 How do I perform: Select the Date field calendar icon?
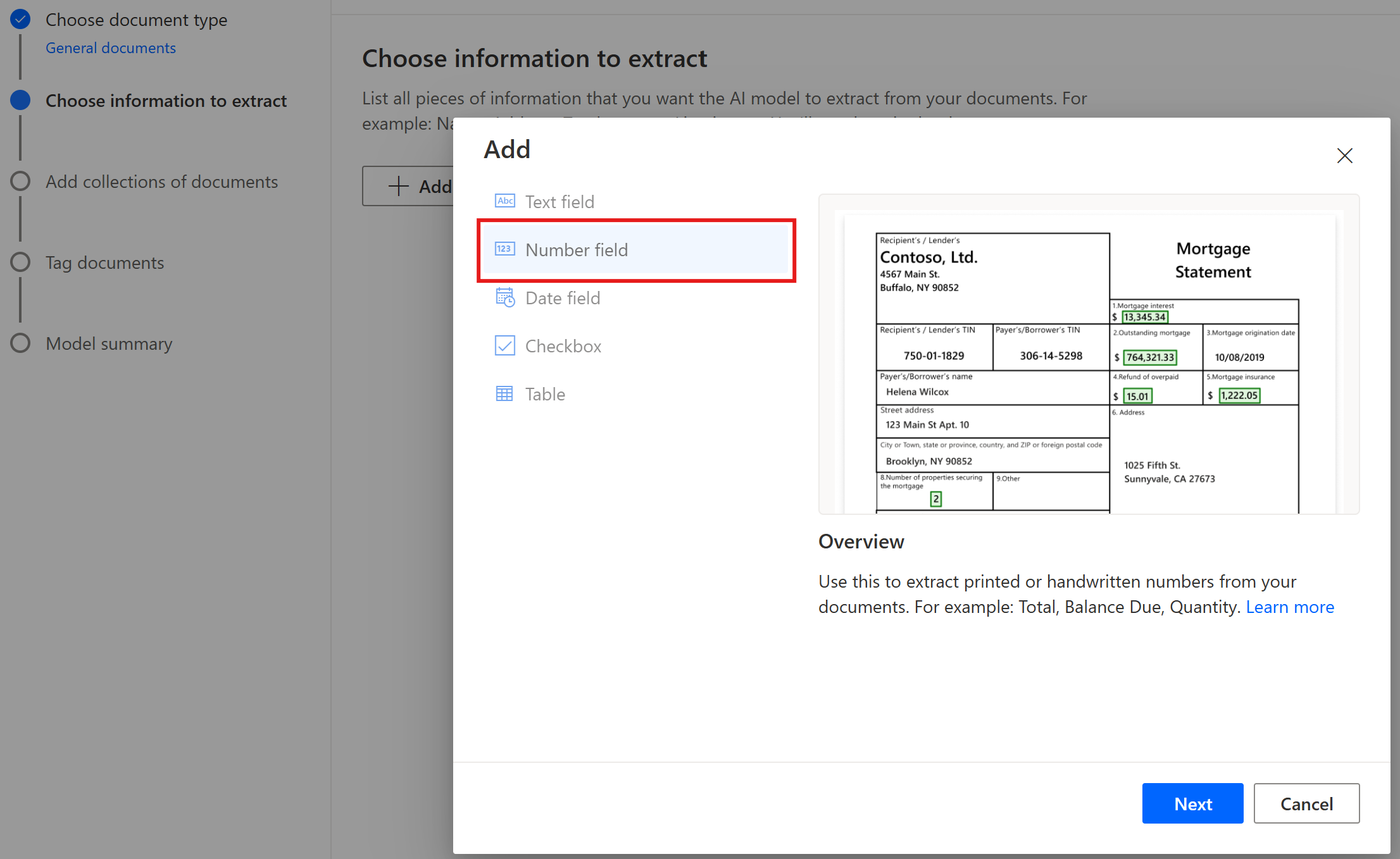(505, 297)
